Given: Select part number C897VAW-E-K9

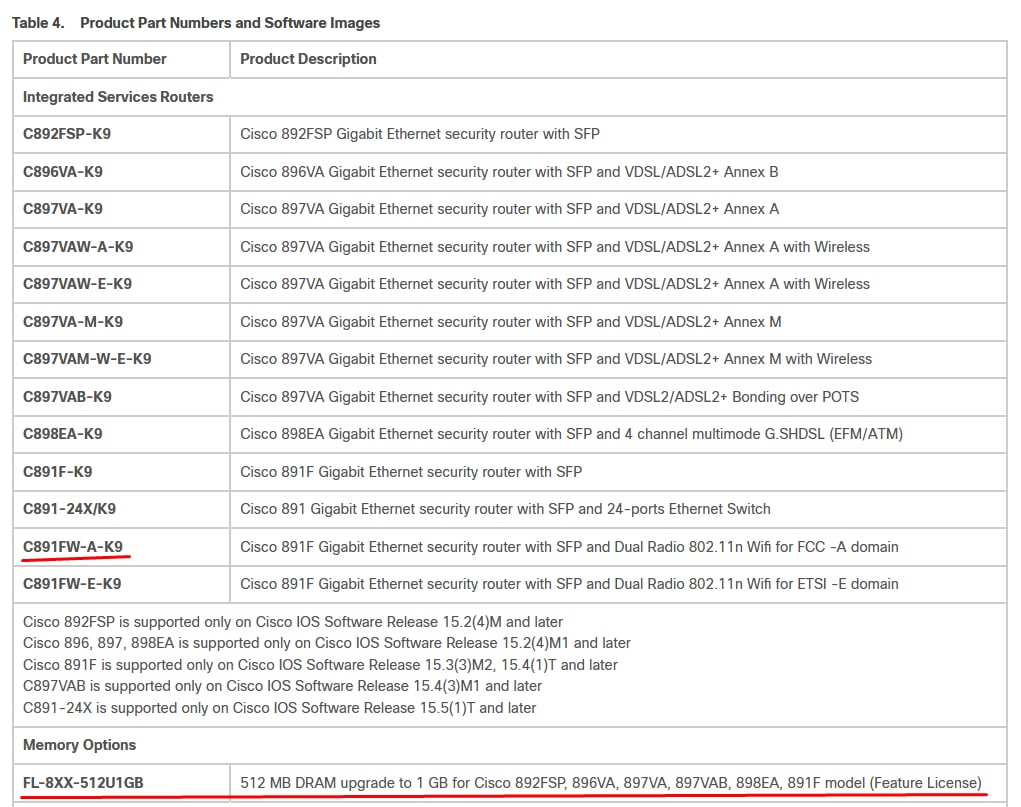Looking at the screenshot, I should tap(77, 284).
